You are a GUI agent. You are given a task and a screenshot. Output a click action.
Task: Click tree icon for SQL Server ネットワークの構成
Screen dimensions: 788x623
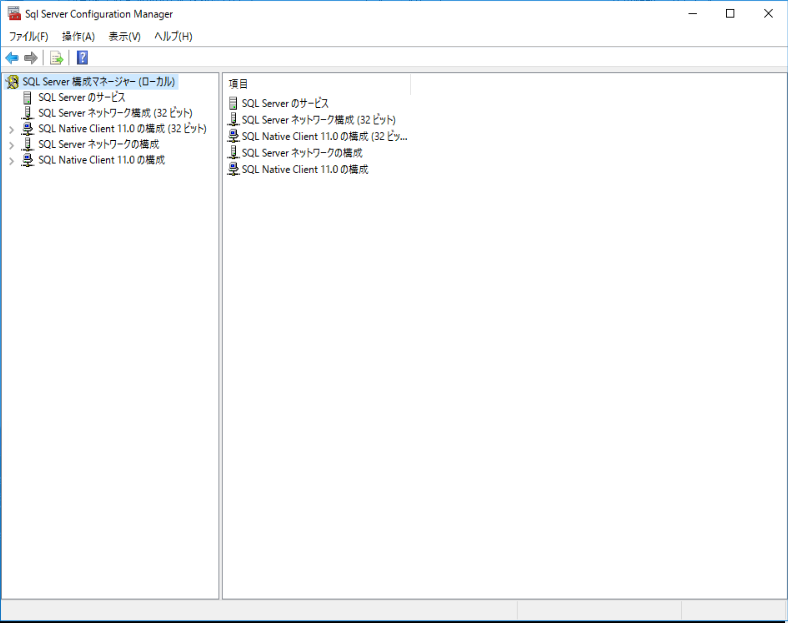[x=27, y=144]
